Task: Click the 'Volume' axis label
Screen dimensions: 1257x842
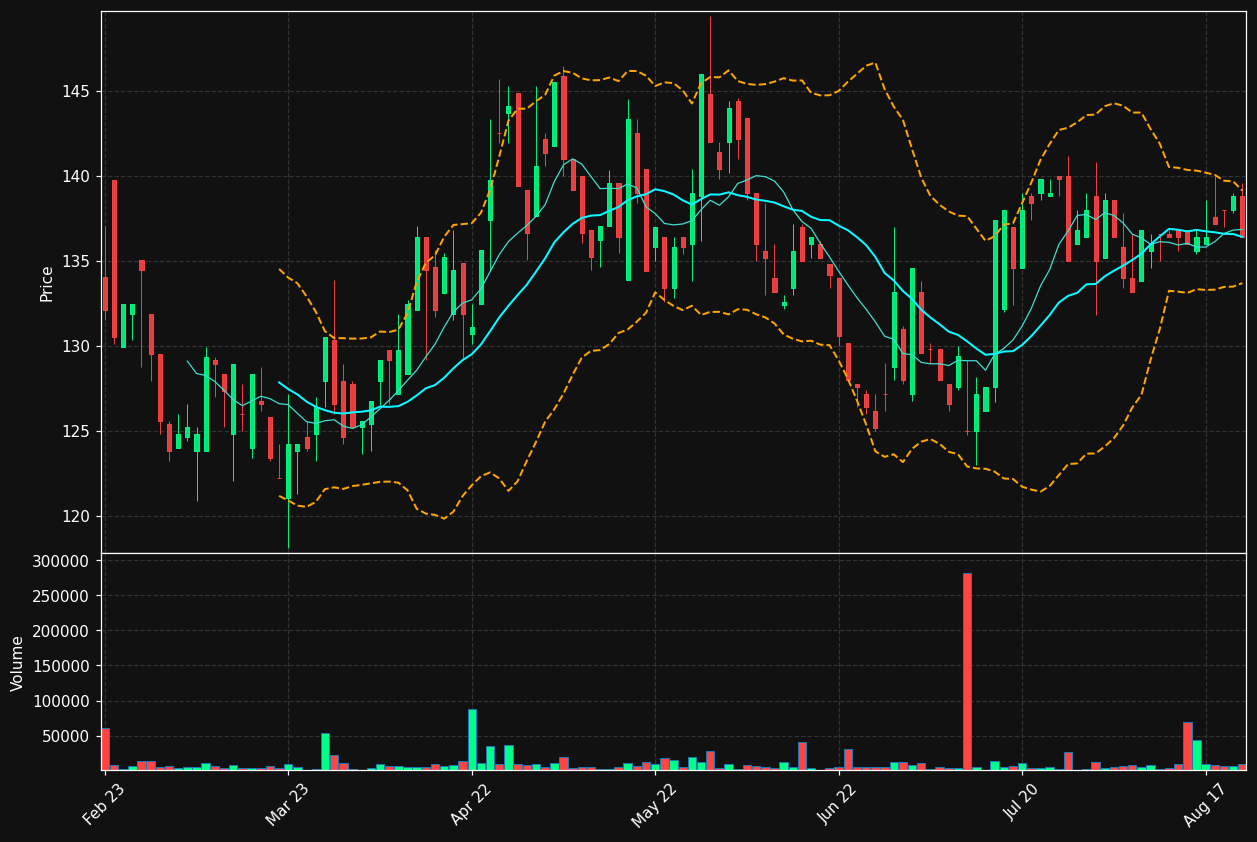Action: tap(18, 663)
